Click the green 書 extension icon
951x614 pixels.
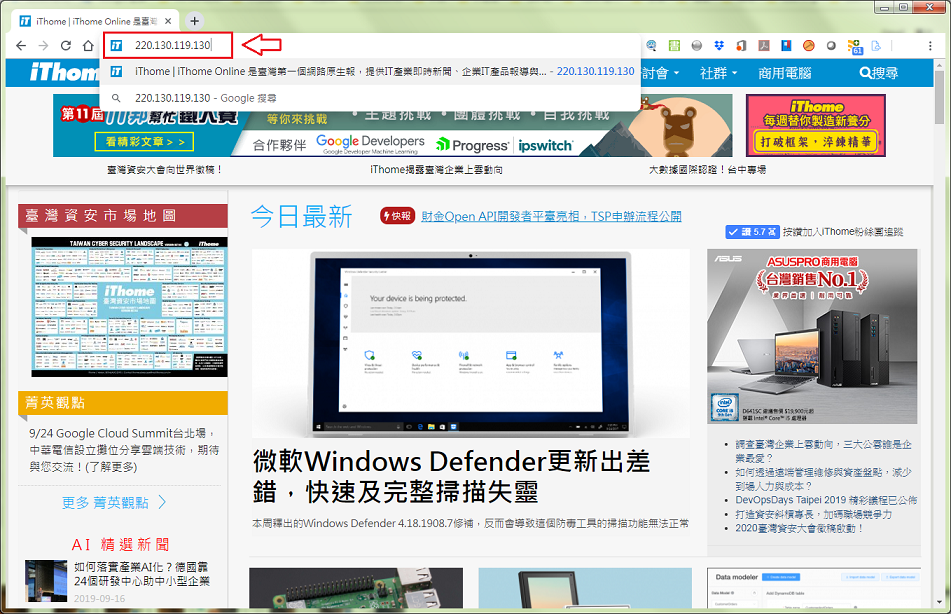[674, 46]
